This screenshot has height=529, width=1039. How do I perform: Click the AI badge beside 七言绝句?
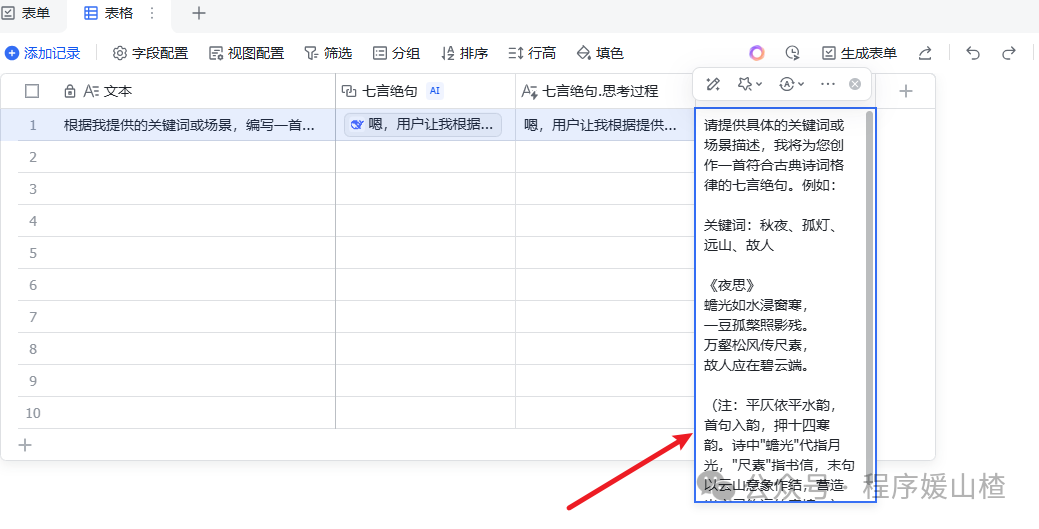[435, 91]
